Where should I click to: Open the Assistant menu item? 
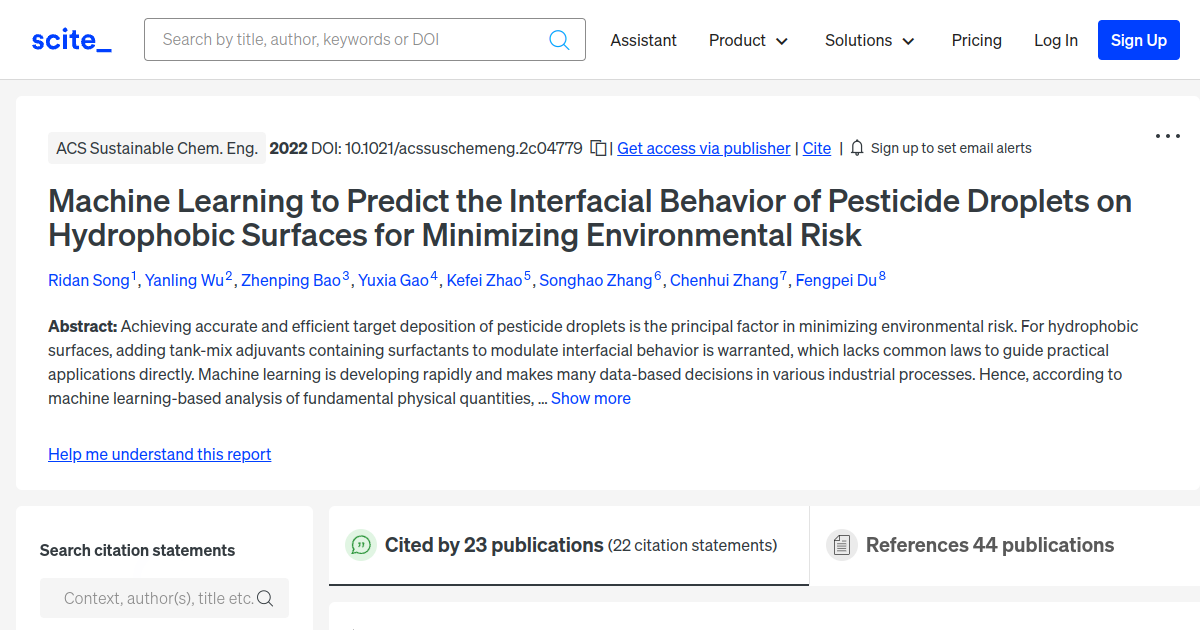click(643, 40)
